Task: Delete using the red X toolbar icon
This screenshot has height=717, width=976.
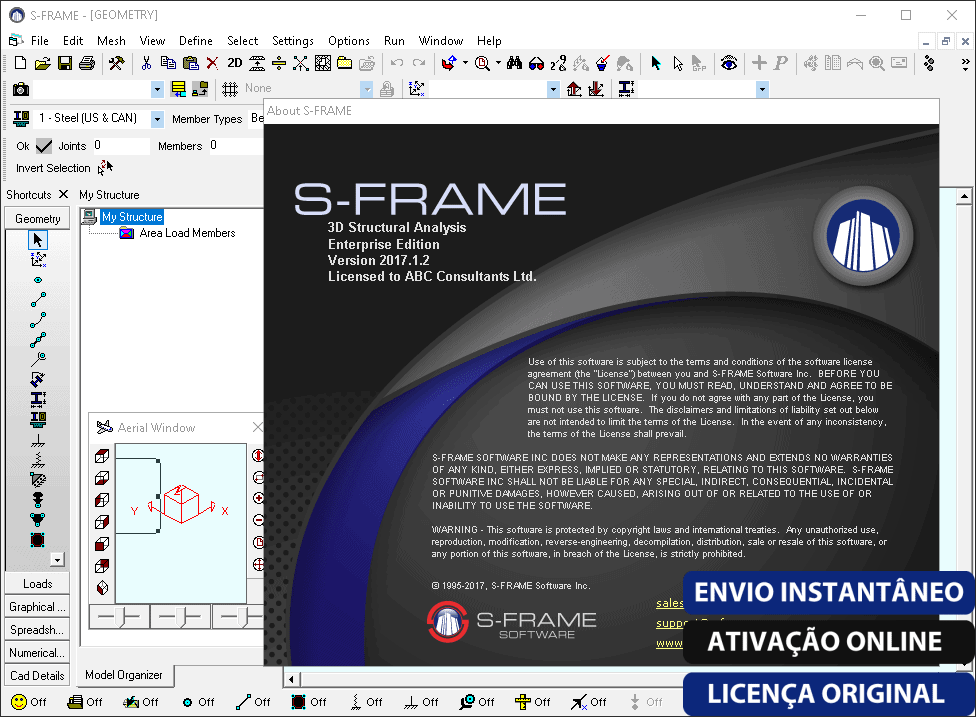Action: [212, 63]
